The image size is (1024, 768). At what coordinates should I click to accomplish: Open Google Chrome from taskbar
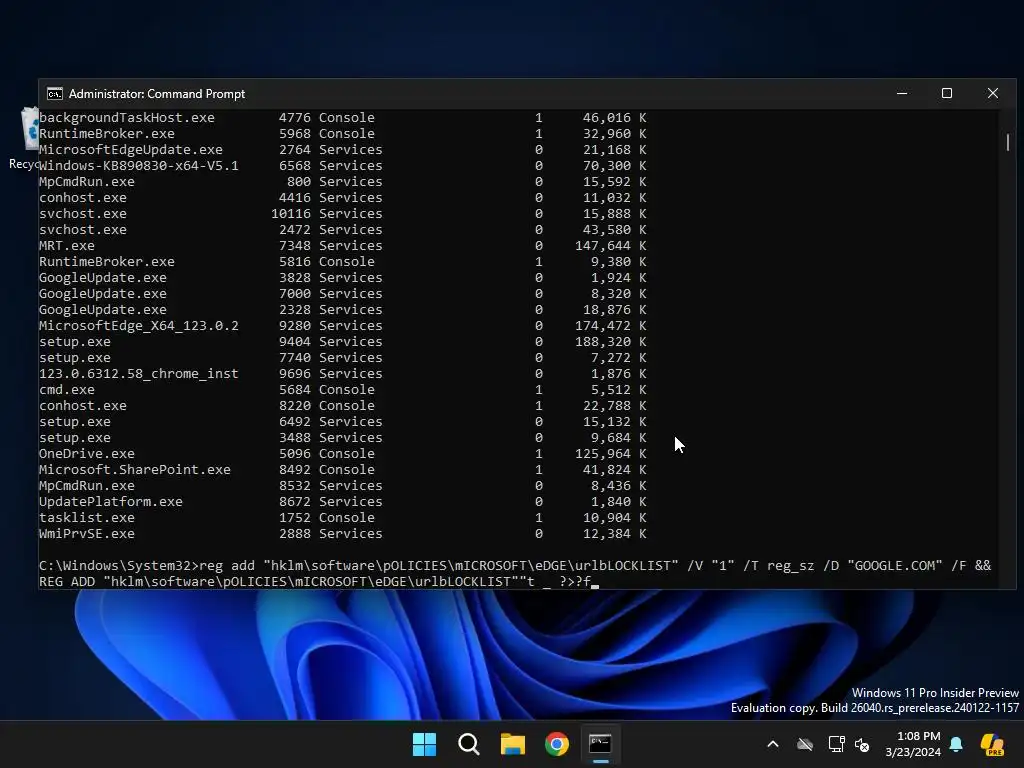(x=557, y=744)
